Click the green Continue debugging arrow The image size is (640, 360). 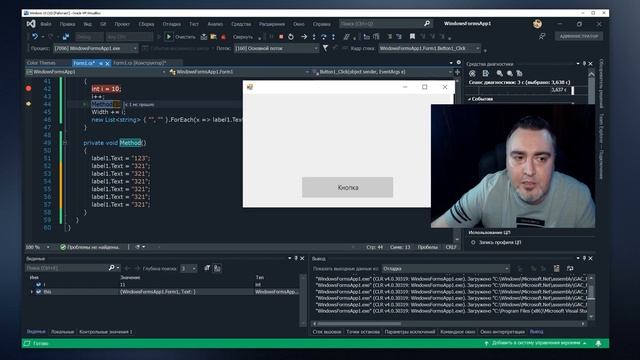point(169,37)
